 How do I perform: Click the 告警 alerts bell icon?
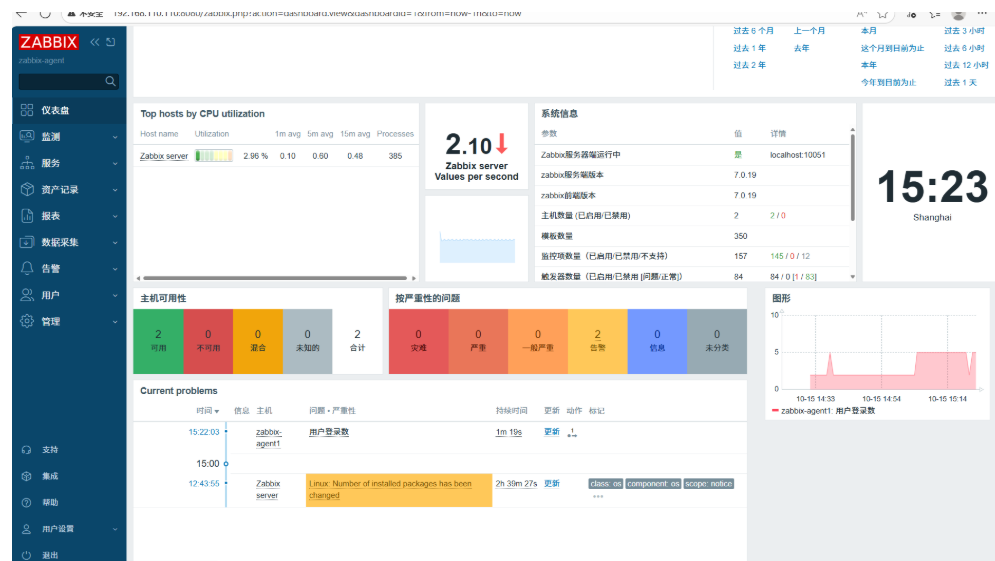27,268
